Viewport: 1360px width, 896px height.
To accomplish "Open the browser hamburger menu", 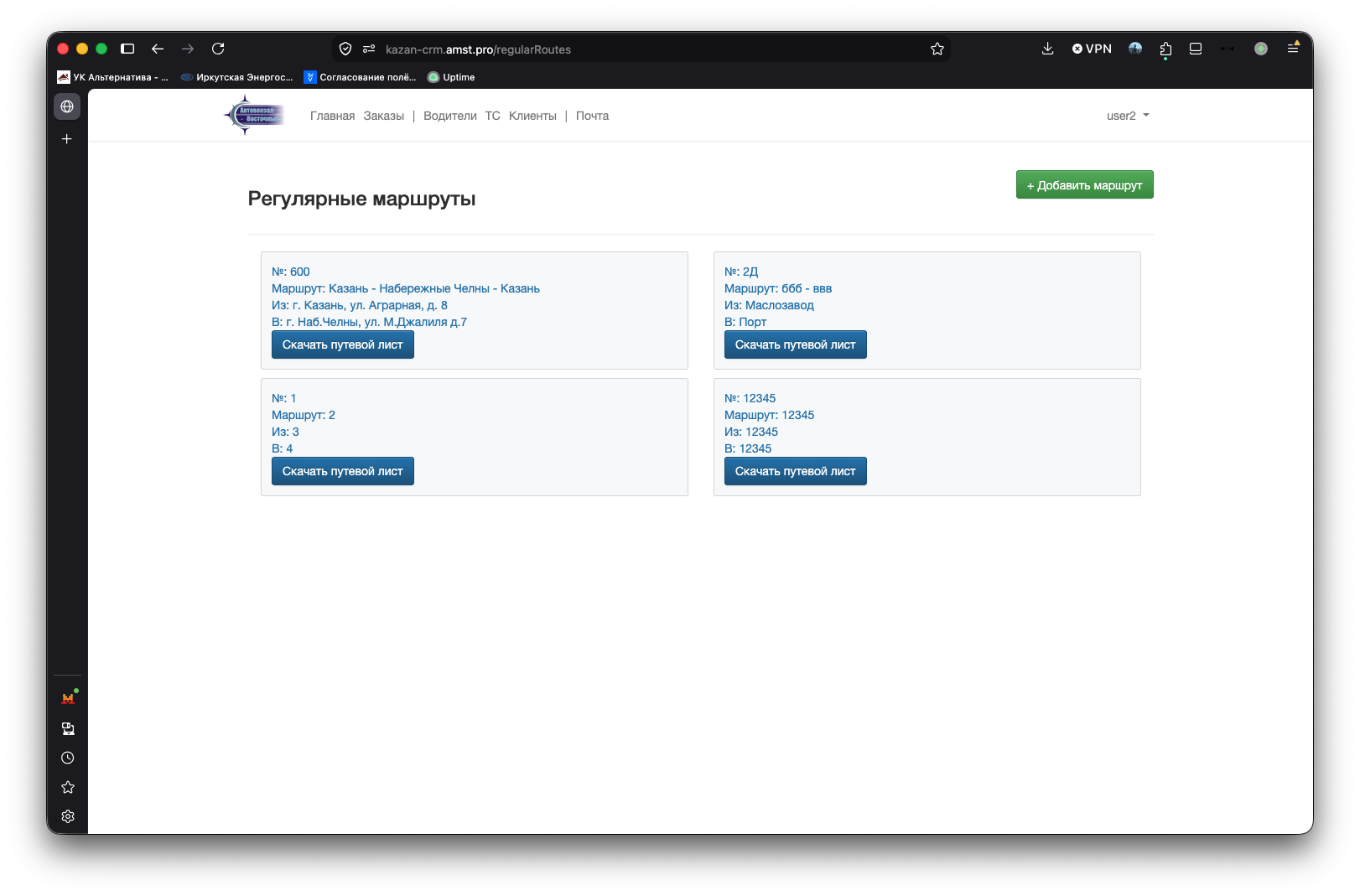I will [x=1293, y=49].
